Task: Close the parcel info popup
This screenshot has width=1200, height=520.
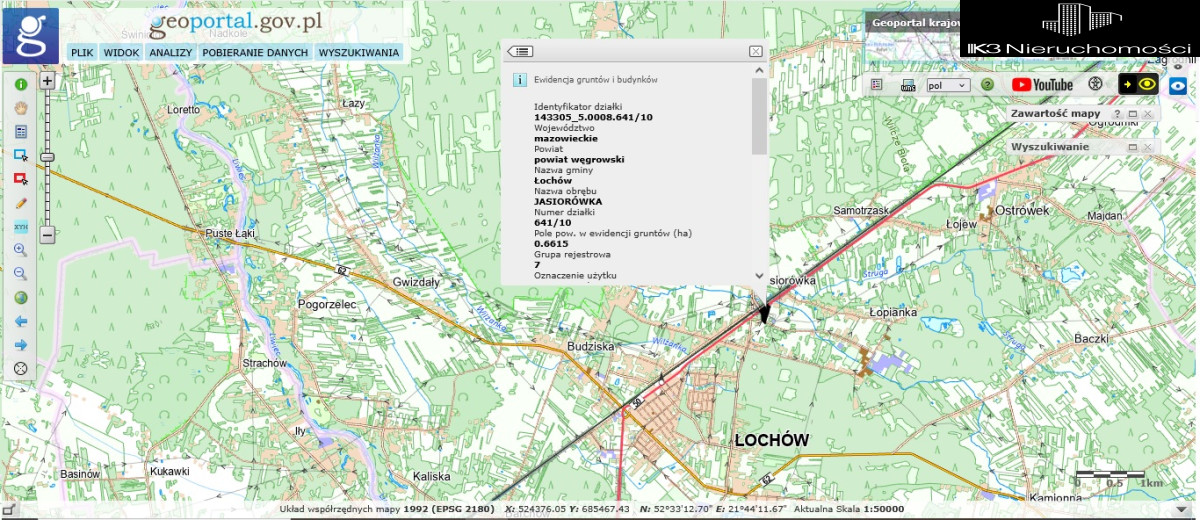Action: point(756,51)
